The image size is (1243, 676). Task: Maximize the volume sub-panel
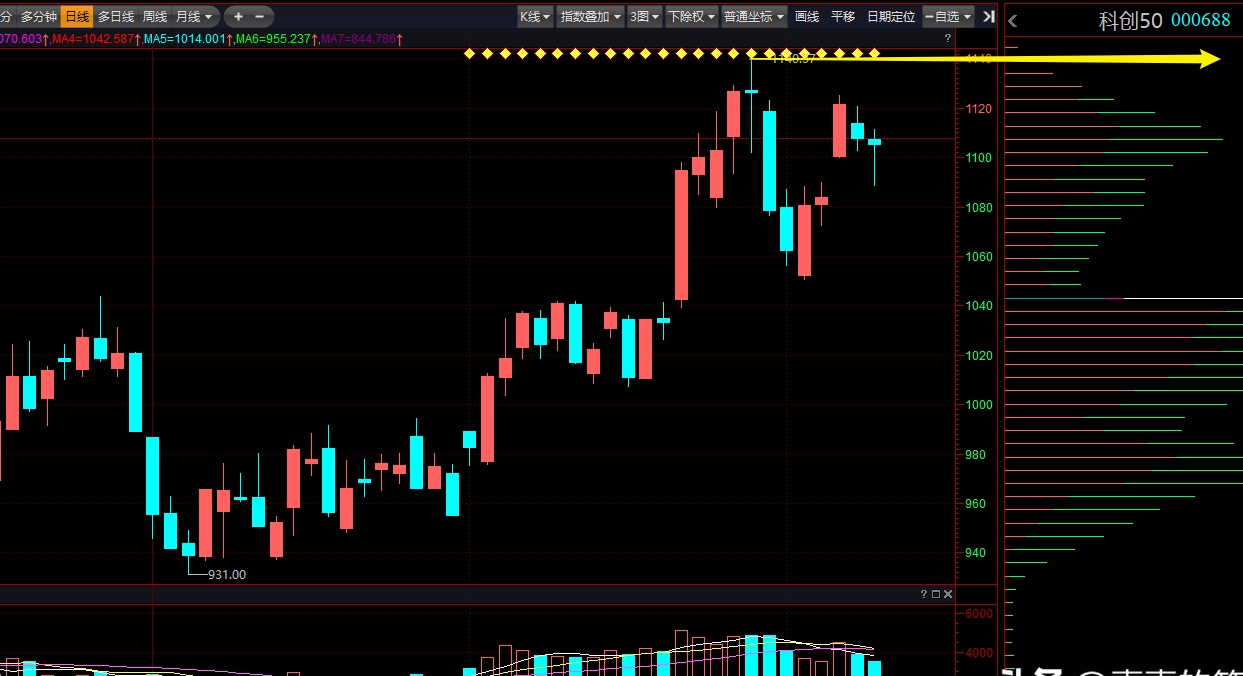936,594
